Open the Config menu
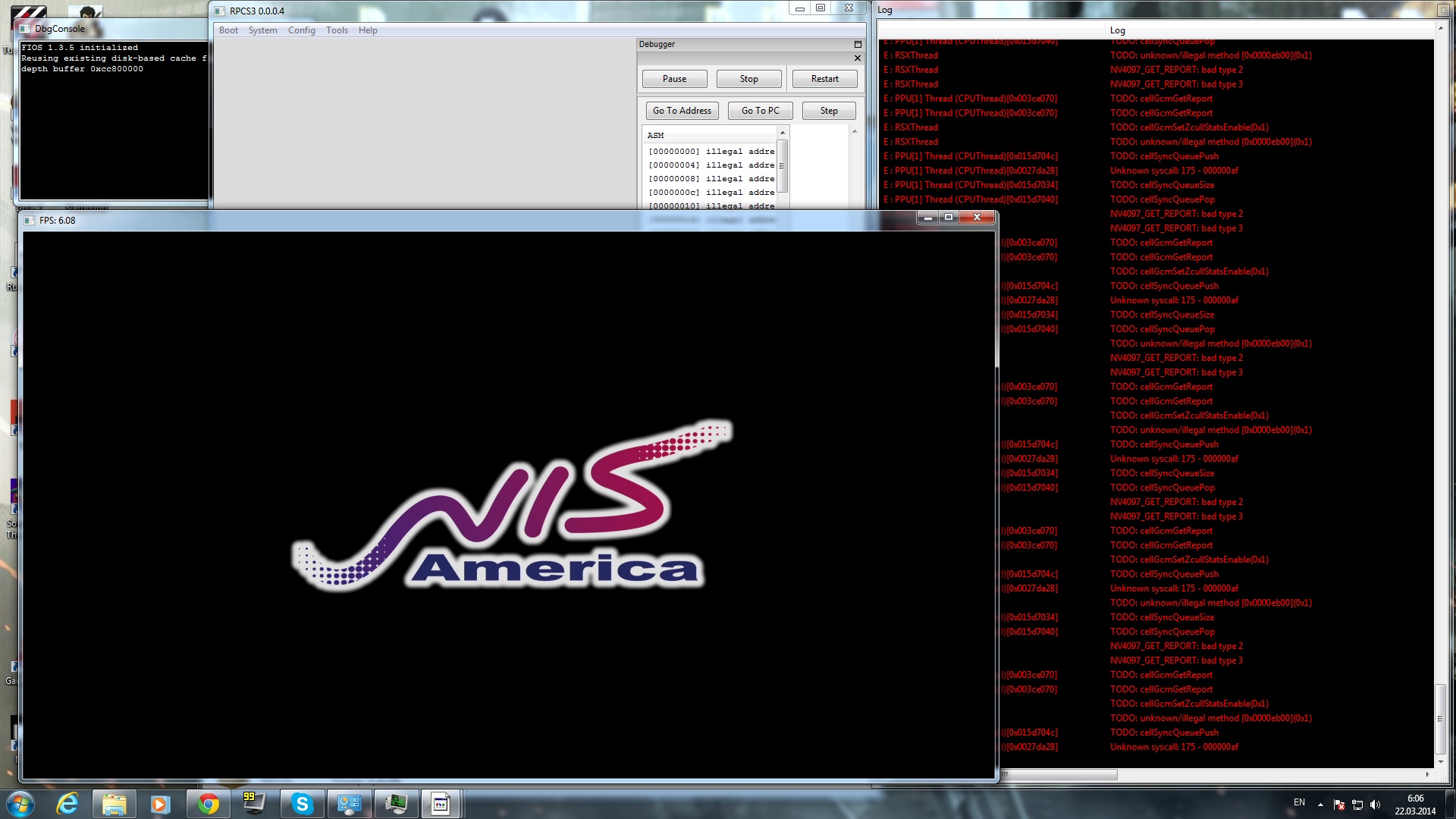 301,30
